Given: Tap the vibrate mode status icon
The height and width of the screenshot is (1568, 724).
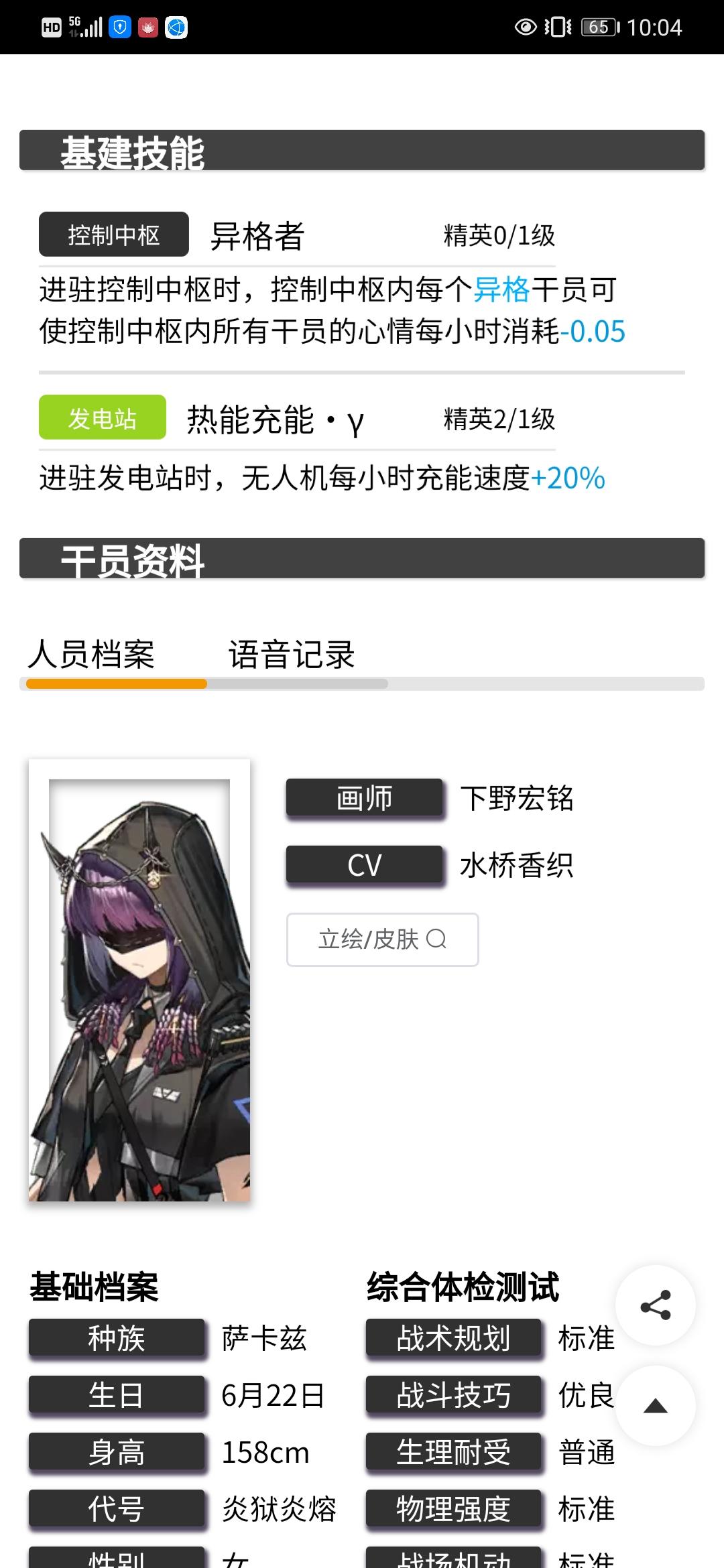Looking at the screenshot, I should pos(558,27).
